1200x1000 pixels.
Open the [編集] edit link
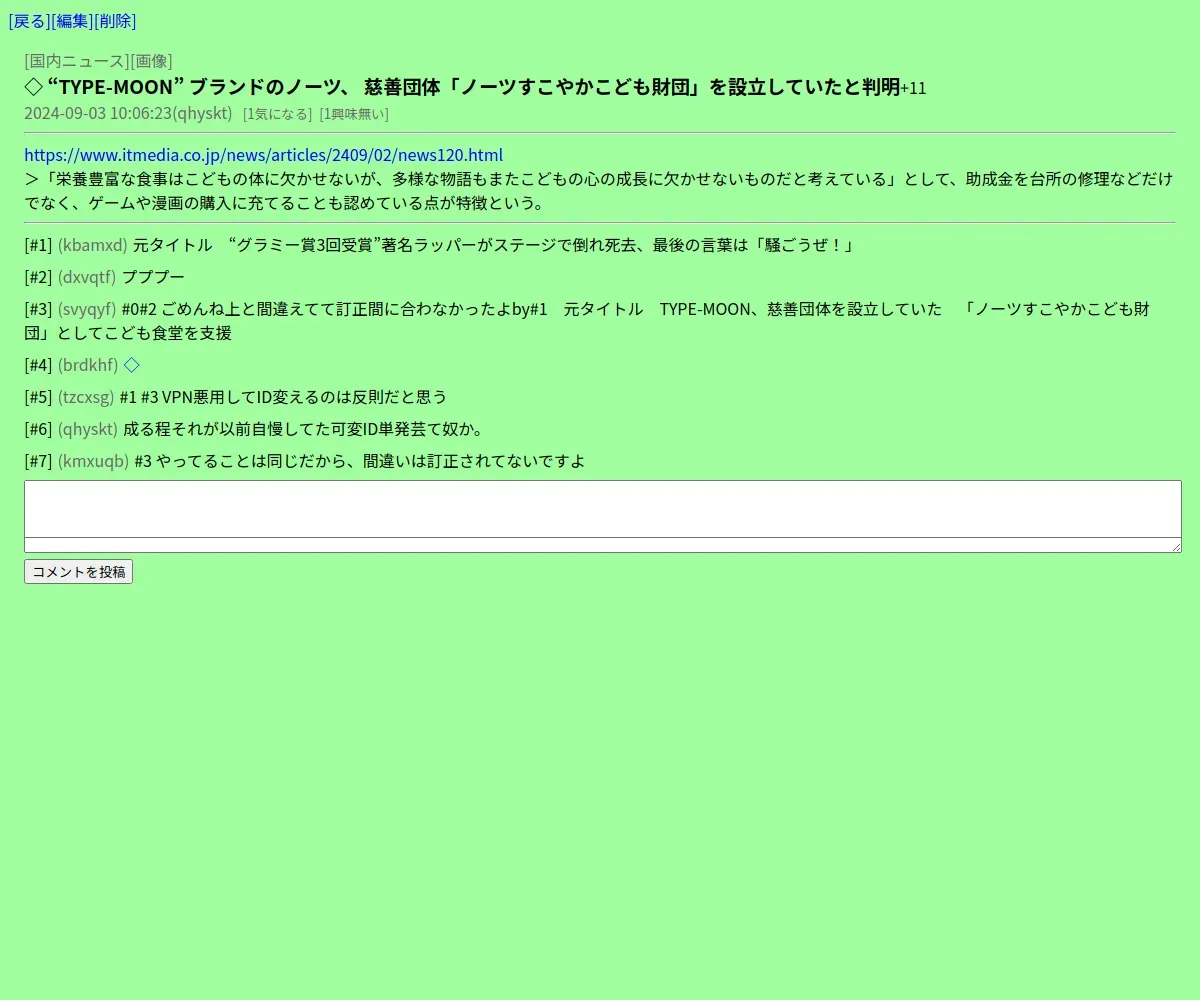coord(72,21)
